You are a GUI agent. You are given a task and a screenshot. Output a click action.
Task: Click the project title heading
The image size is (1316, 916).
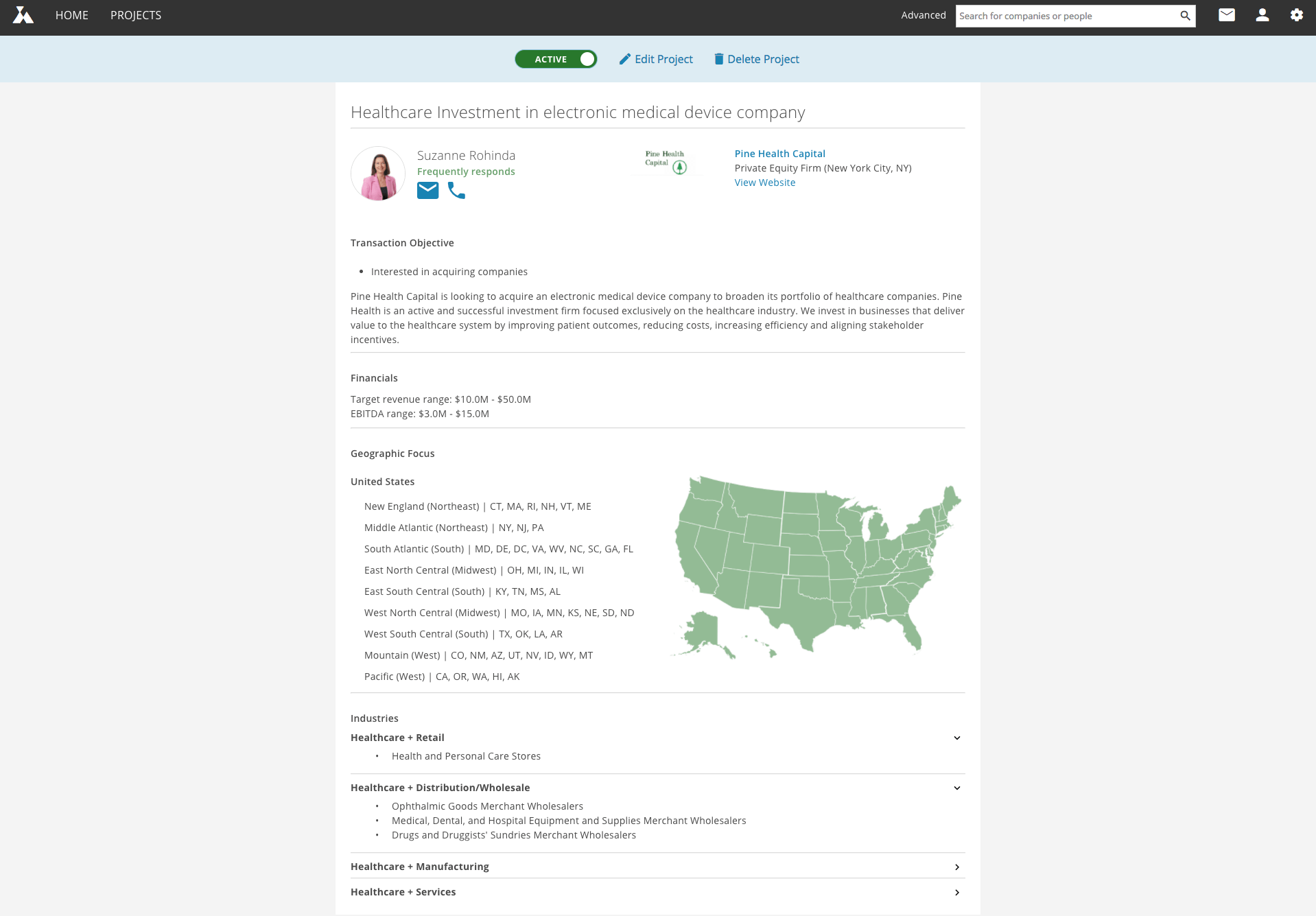click(578, 112)
